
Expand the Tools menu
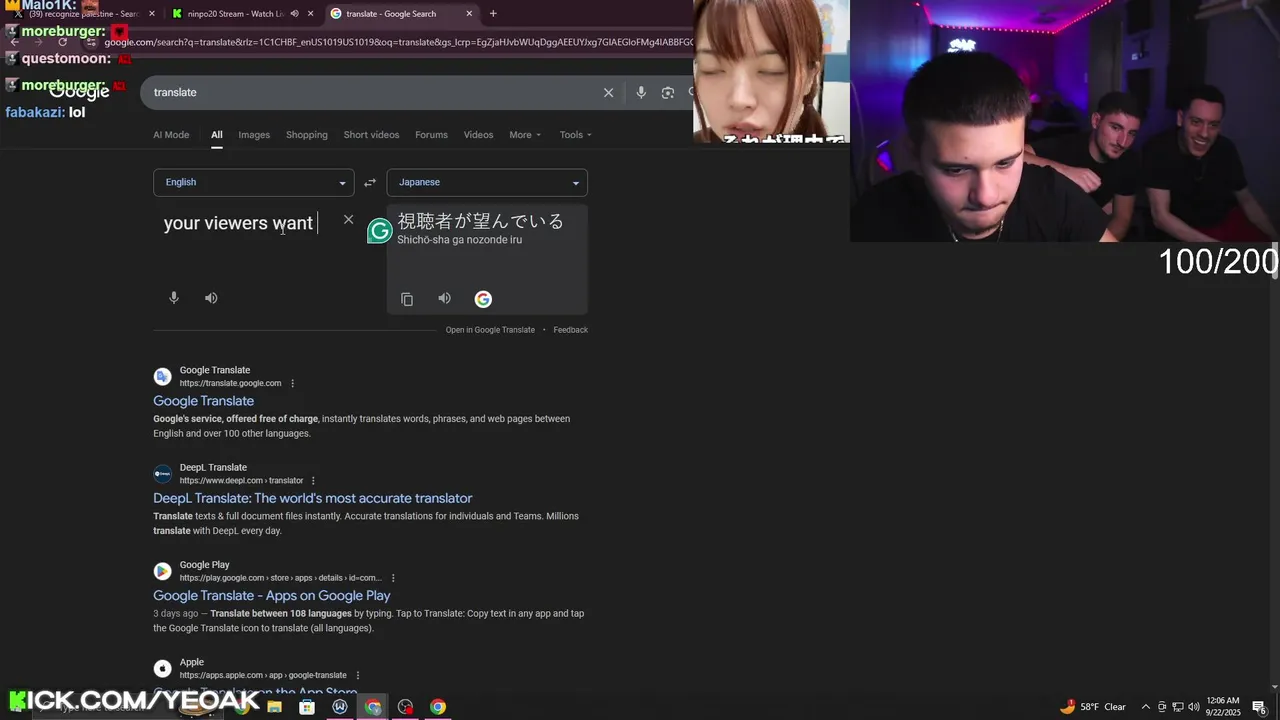pos(576,135)
